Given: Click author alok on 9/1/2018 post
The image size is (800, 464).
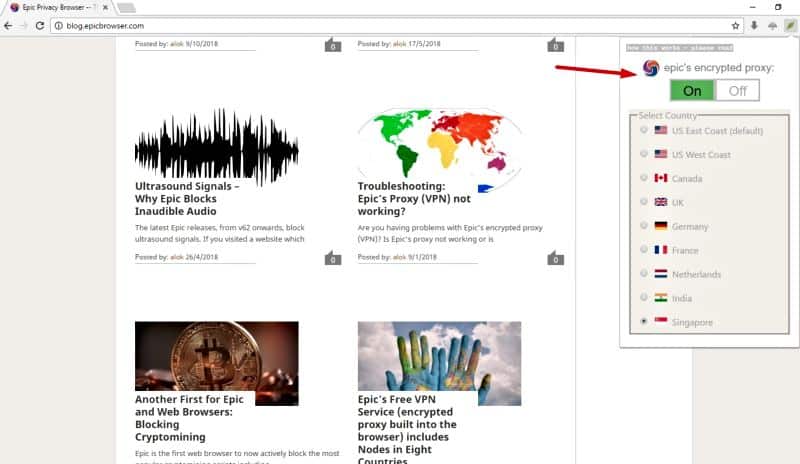Looking at the screenshot, I should (x=399, y=257).
